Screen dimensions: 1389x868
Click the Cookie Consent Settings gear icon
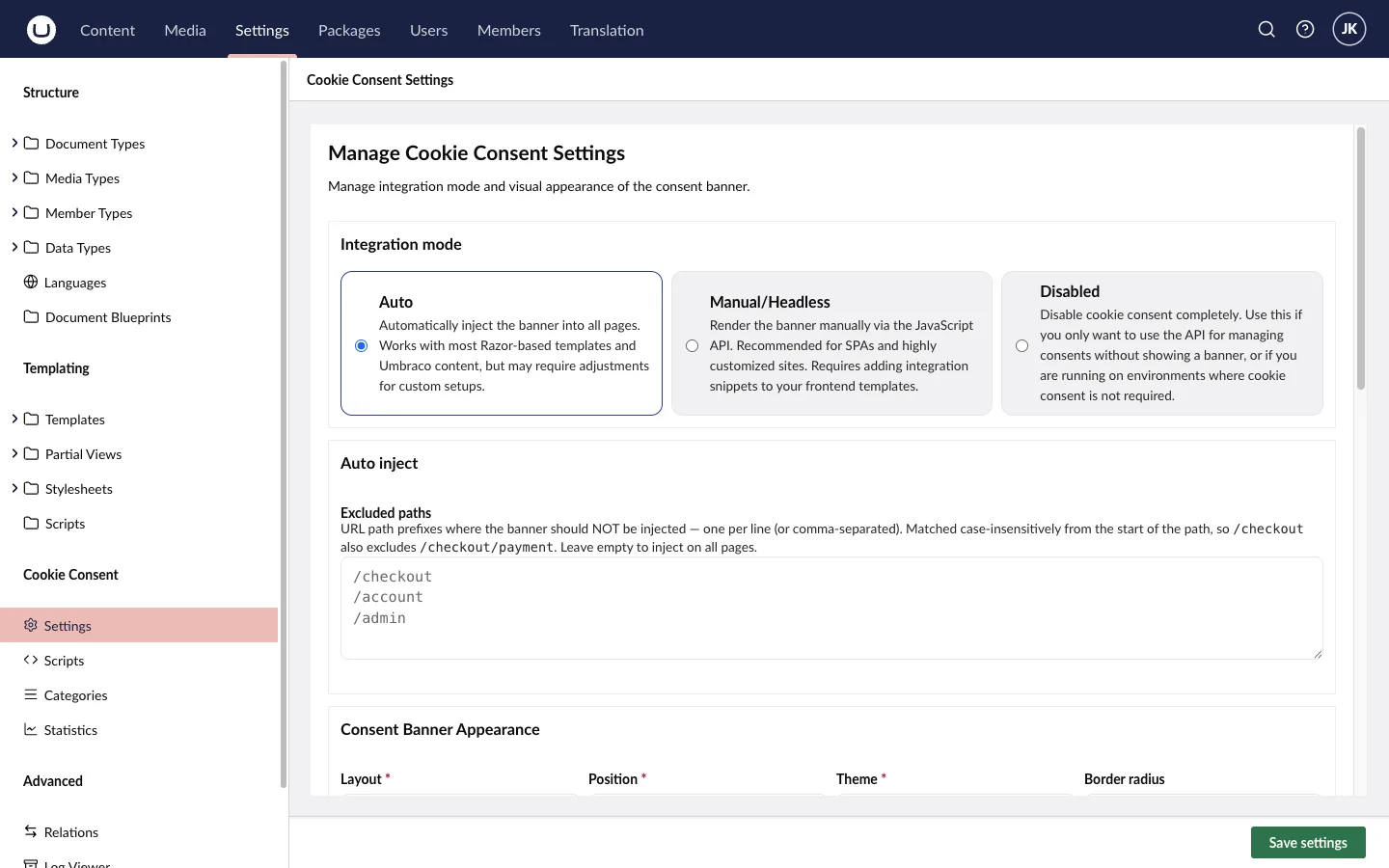[31, 626]
